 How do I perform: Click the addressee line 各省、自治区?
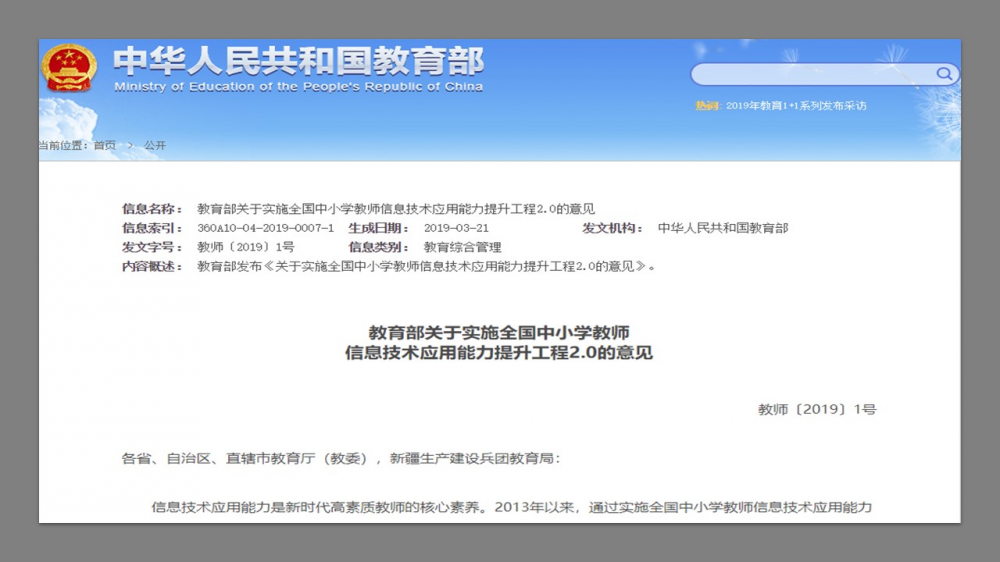pos(341,459)
